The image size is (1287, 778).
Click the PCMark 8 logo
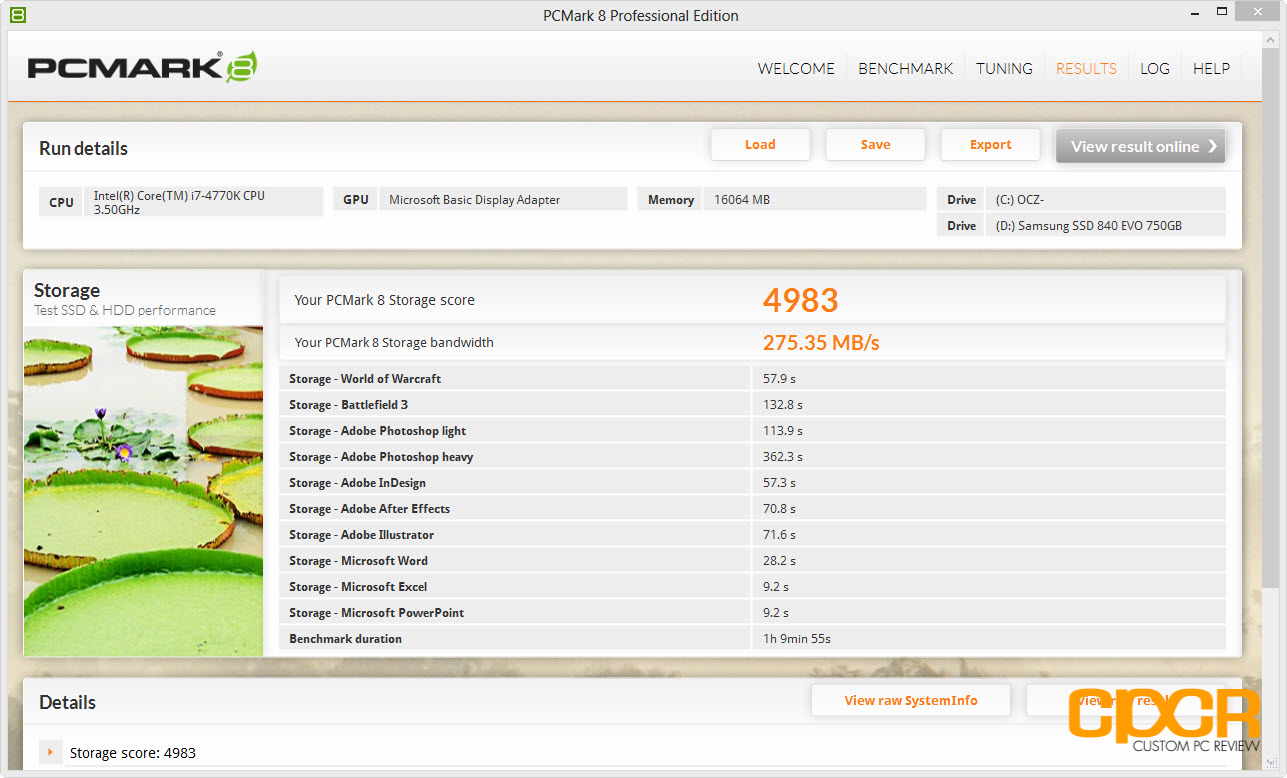pos(142,67)
